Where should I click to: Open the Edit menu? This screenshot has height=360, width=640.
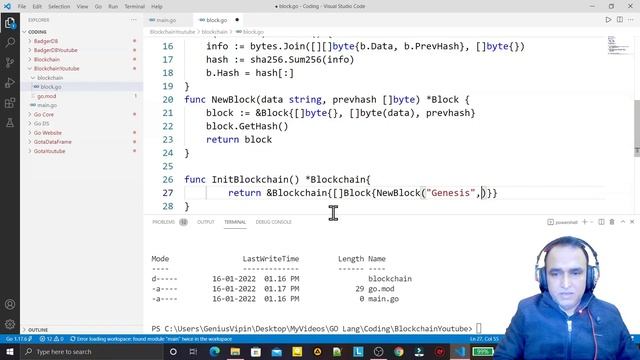(37, 7)
